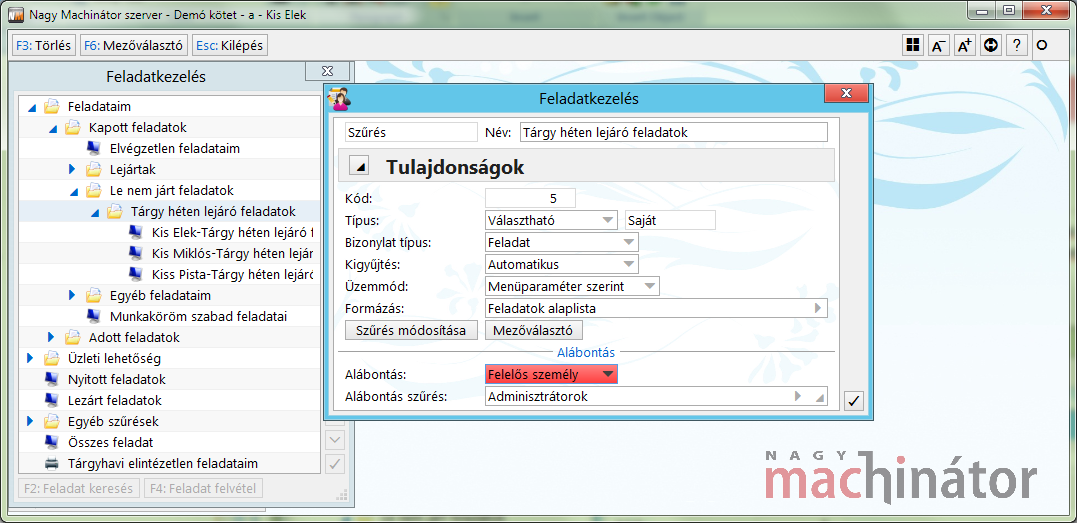Open Összes feladat list
Image resolution: width=1077 pixels, height=523 pixels.
tap(110, 442)
